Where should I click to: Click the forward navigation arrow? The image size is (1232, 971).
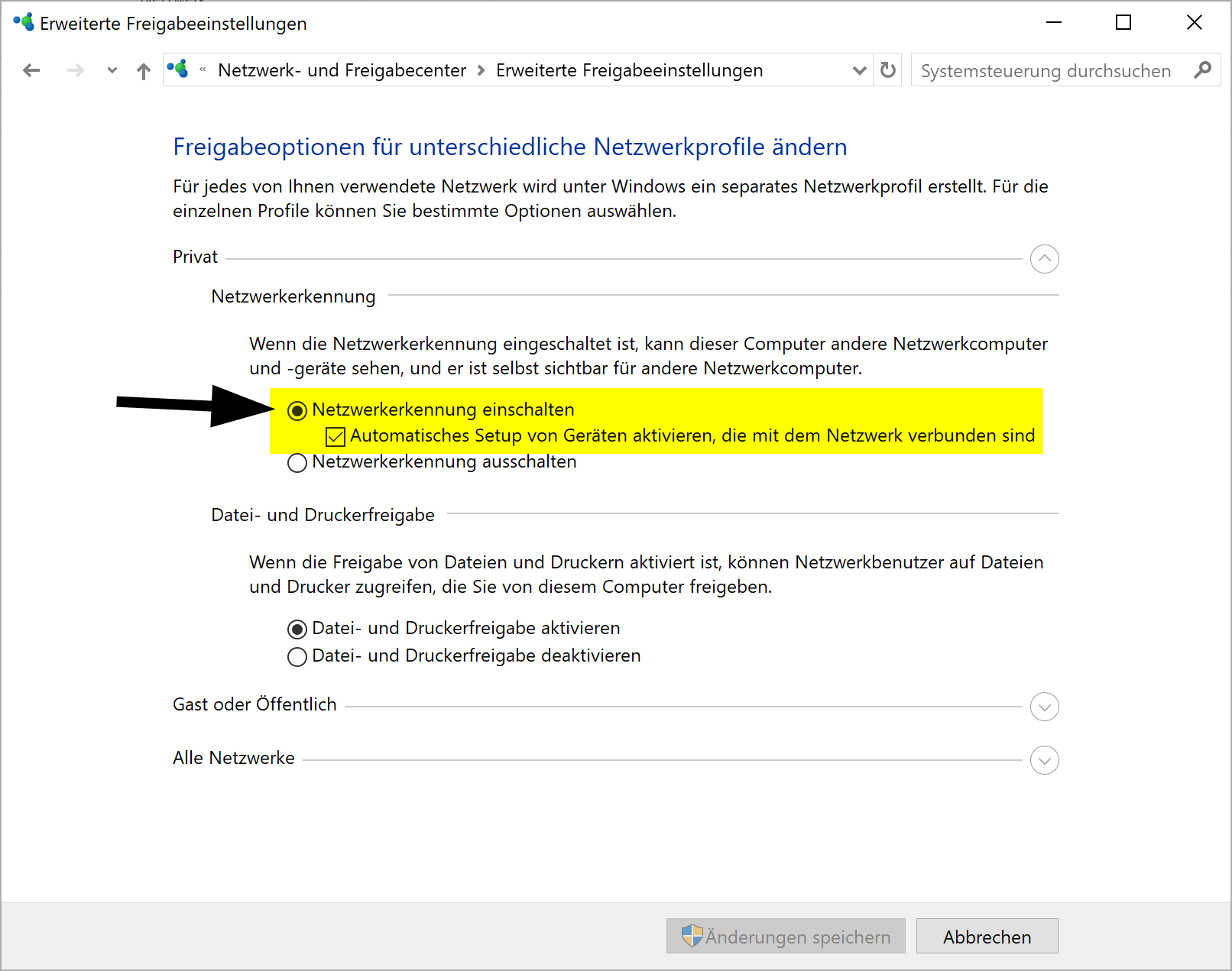75,70
